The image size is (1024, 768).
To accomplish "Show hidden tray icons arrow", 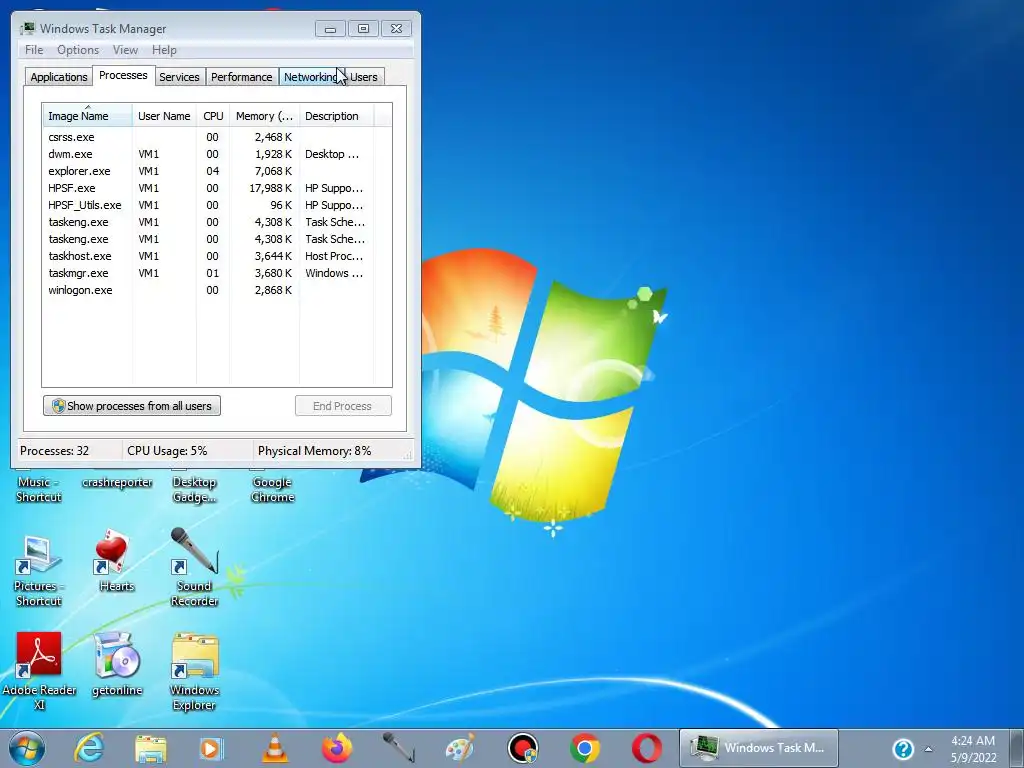I will coord(929,749).
